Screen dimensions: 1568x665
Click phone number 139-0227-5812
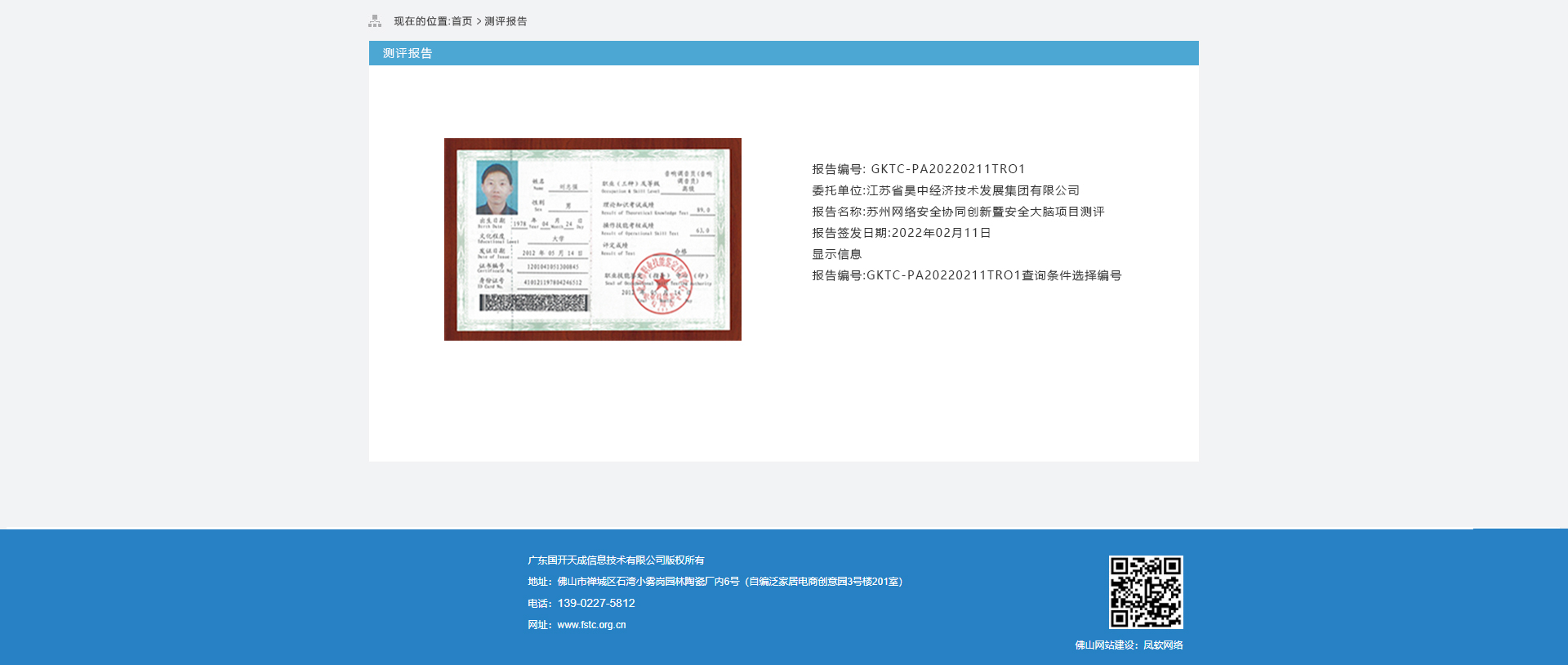596,604
